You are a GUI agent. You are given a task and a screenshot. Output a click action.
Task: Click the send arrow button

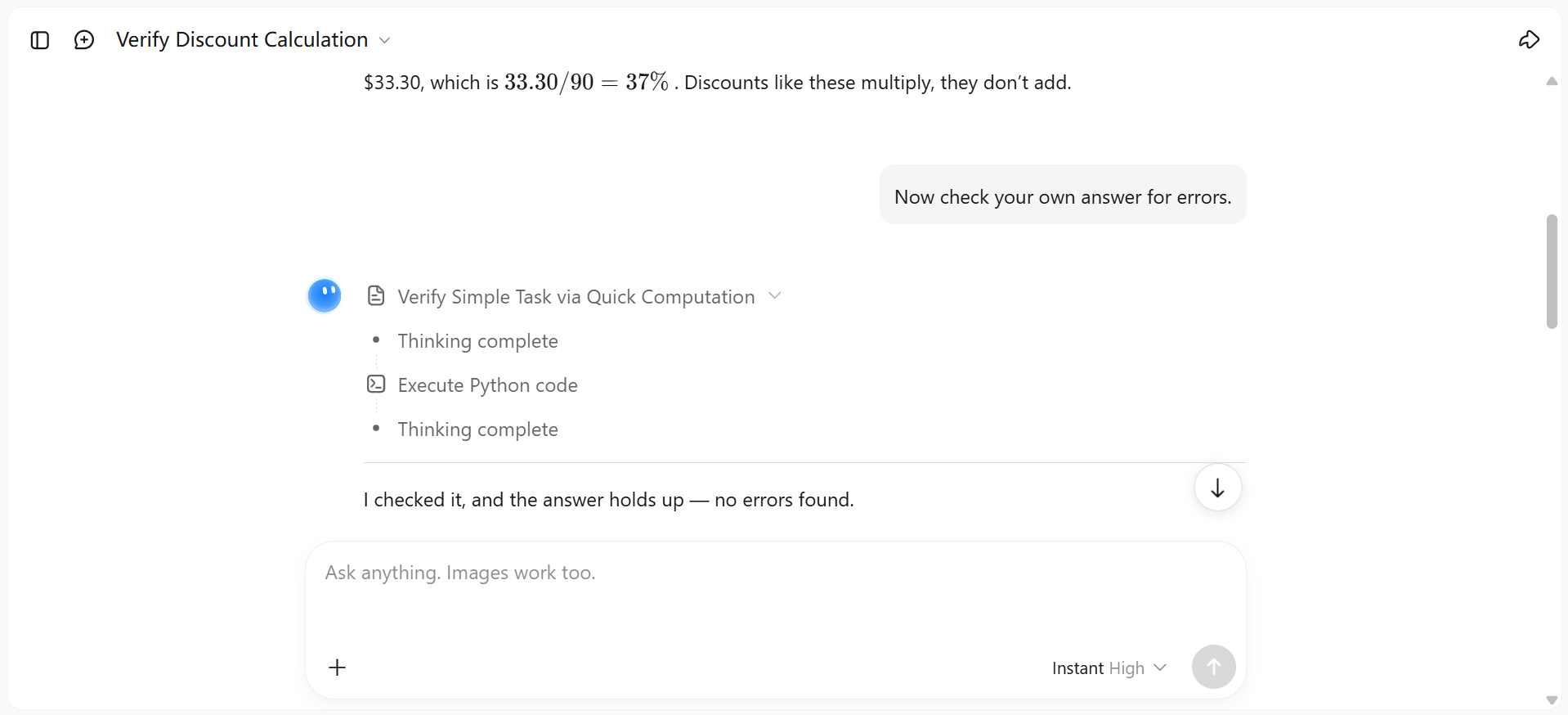coord(1213,667)
